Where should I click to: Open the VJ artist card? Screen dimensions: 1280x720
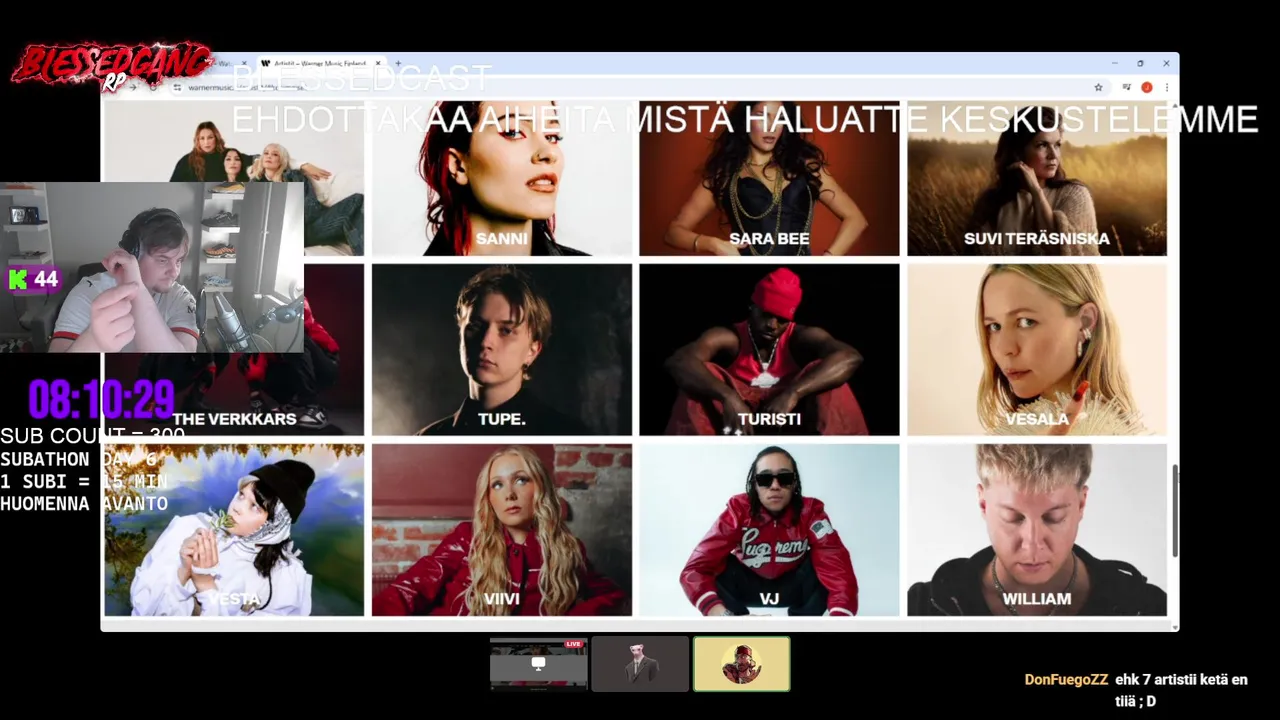[769, 530]
